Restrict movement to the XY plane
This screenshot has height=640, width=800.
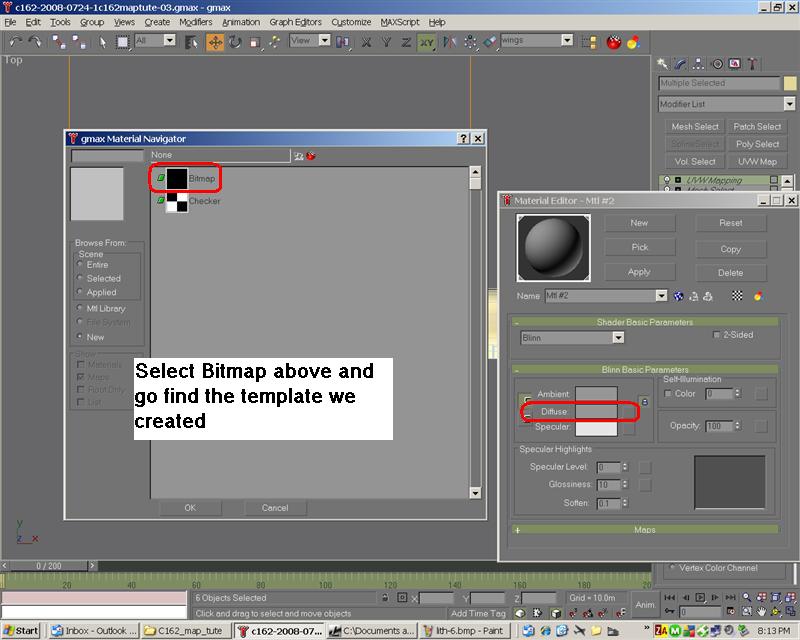pos(427,42)
